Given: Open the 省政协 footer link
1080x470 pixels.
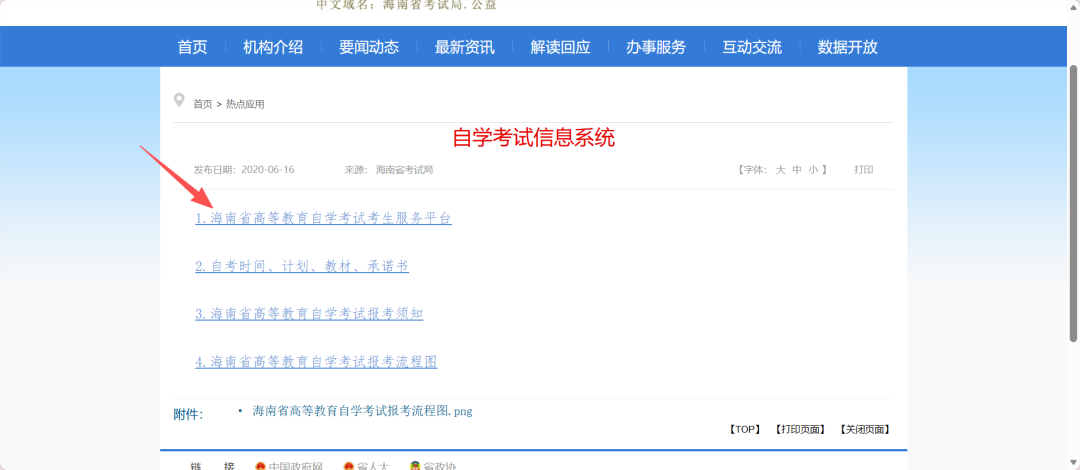Looking at the screenshot, I should tap(439, 467).
